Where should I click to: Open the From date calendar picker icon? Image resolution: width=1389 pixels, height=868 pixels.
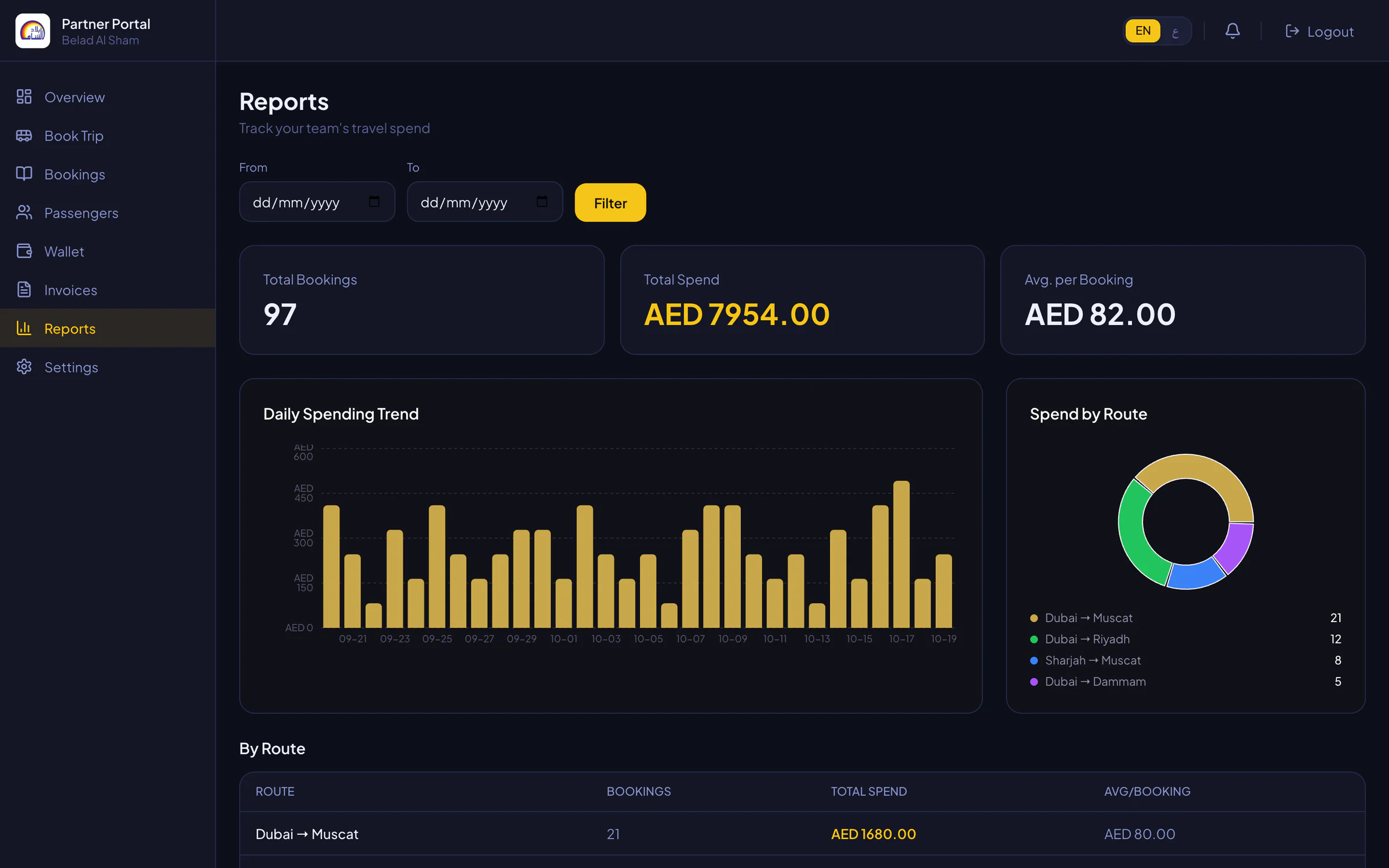[374, 201]
